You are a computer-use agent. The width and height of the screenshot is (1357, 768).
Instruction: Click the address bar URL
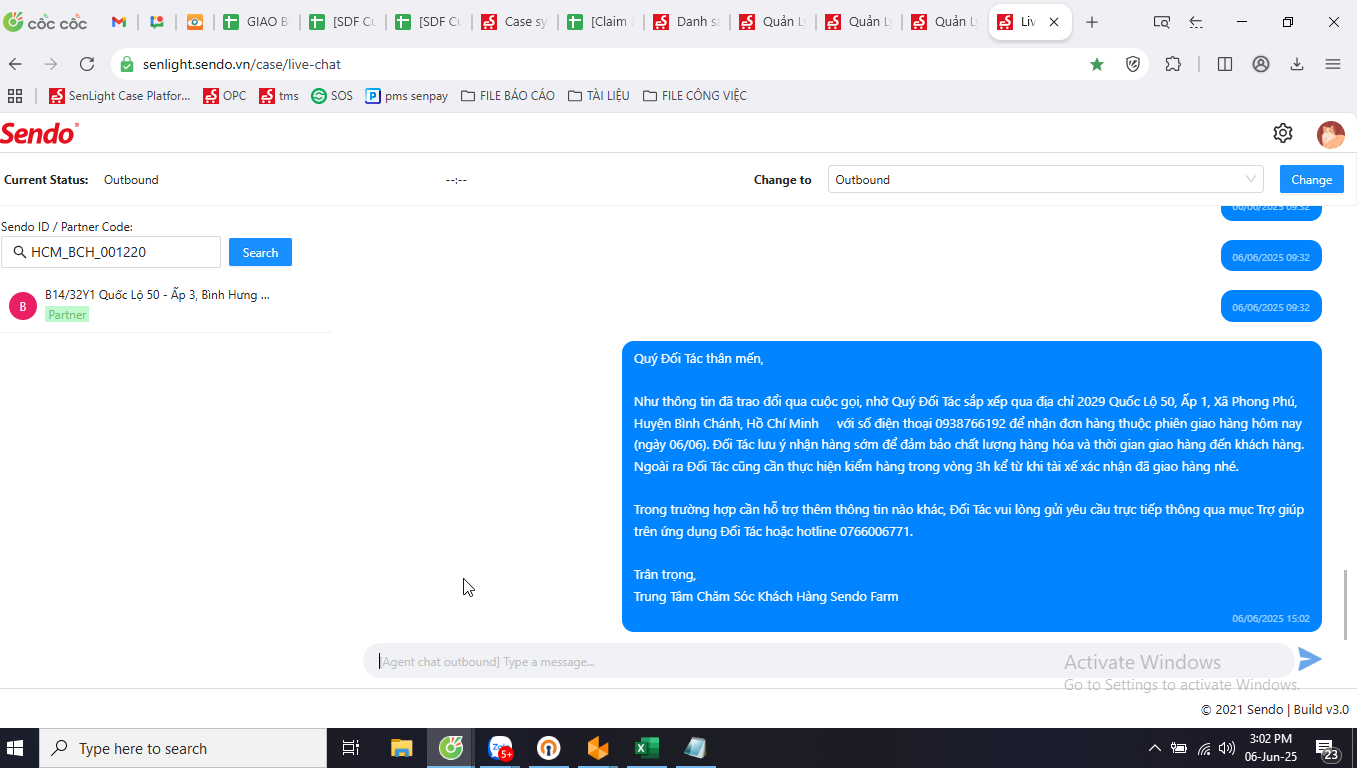242,64
